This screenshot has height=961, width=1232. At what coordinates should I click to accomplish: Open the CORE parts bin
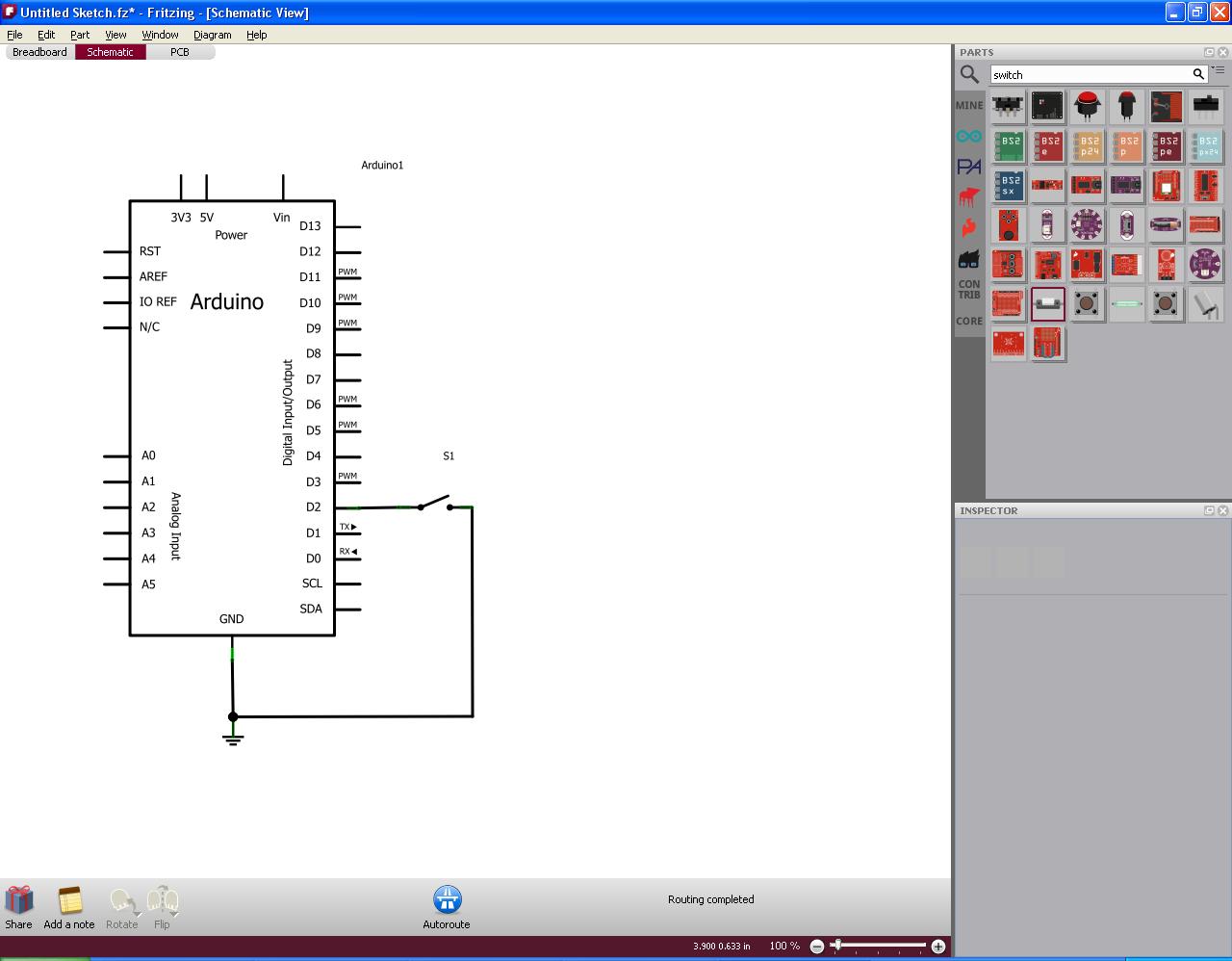(x=969, y=322)
